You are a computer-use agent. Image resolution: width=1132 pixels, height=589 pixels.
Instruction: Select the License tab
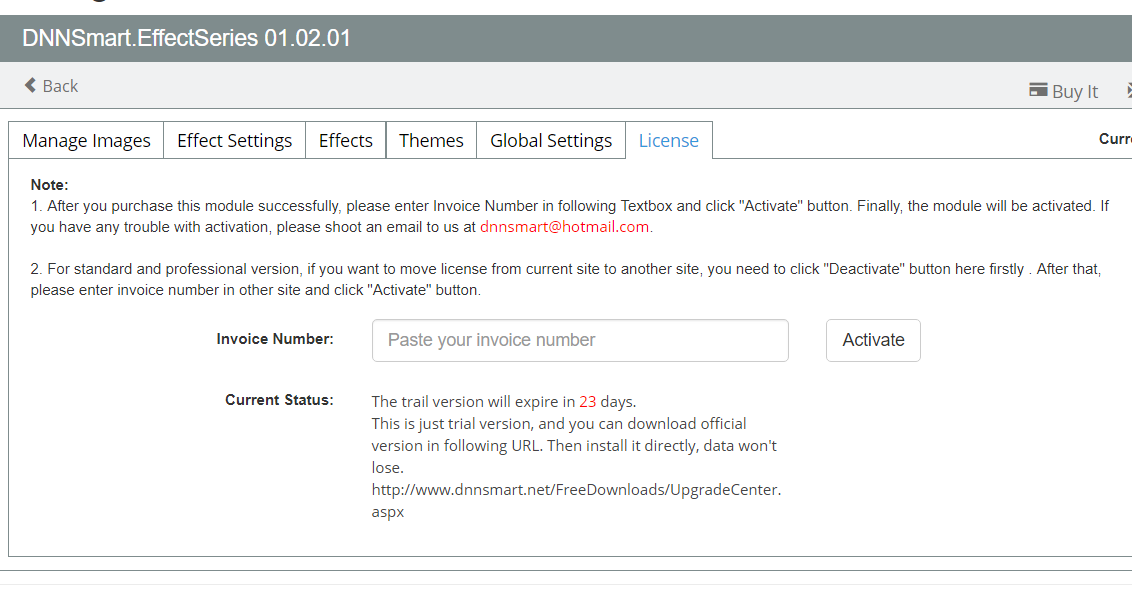coord(669,140)
